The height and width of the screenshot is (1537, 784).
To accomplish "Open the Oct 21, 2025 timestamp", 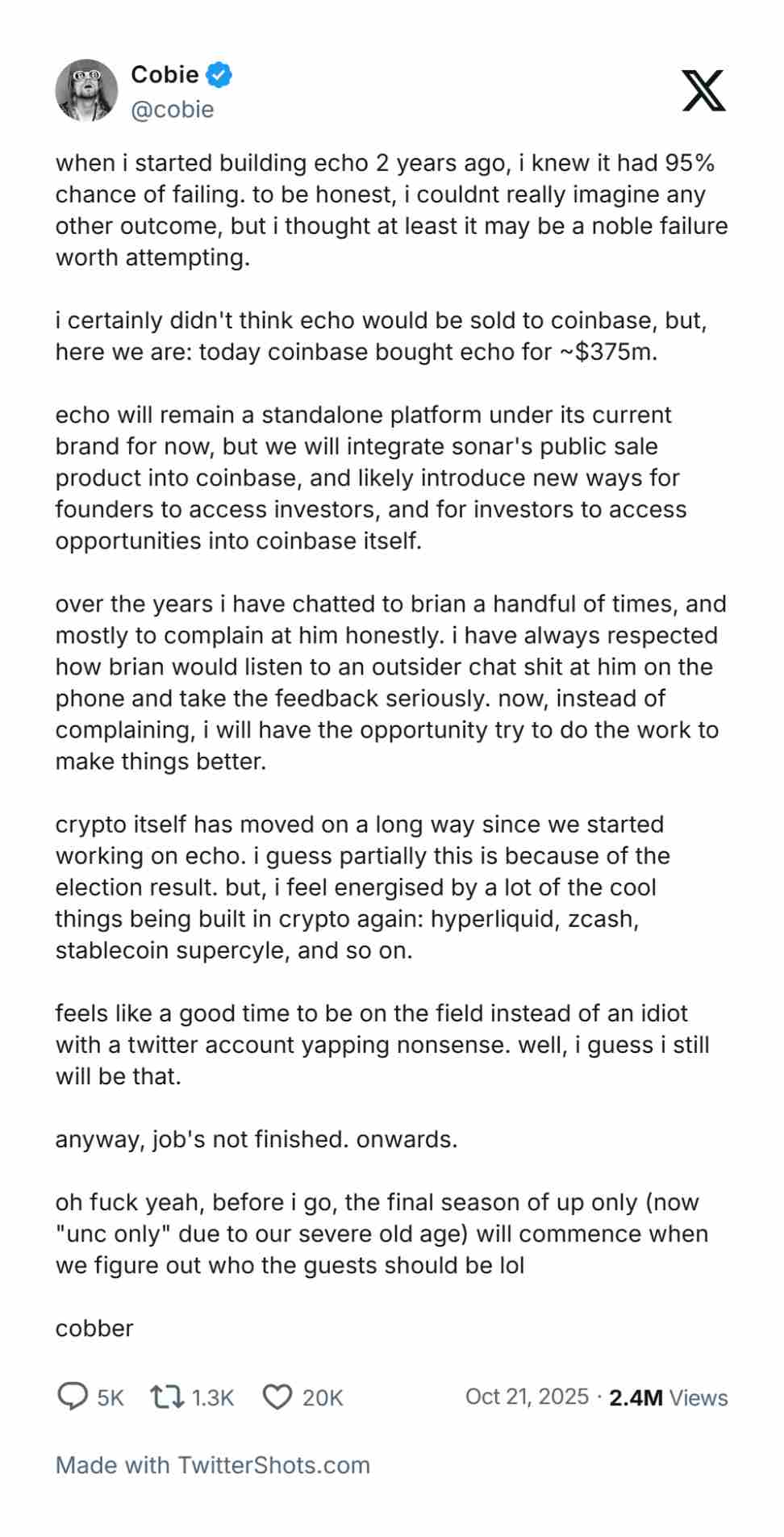I will pos(527,1397).
